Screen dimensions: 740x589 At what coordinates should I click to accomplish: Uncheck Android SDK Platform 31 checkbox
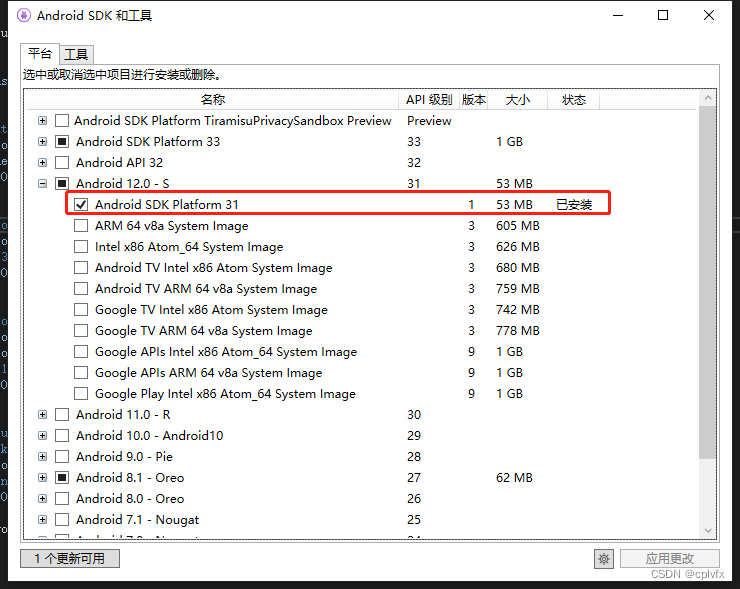coord(81,205)
